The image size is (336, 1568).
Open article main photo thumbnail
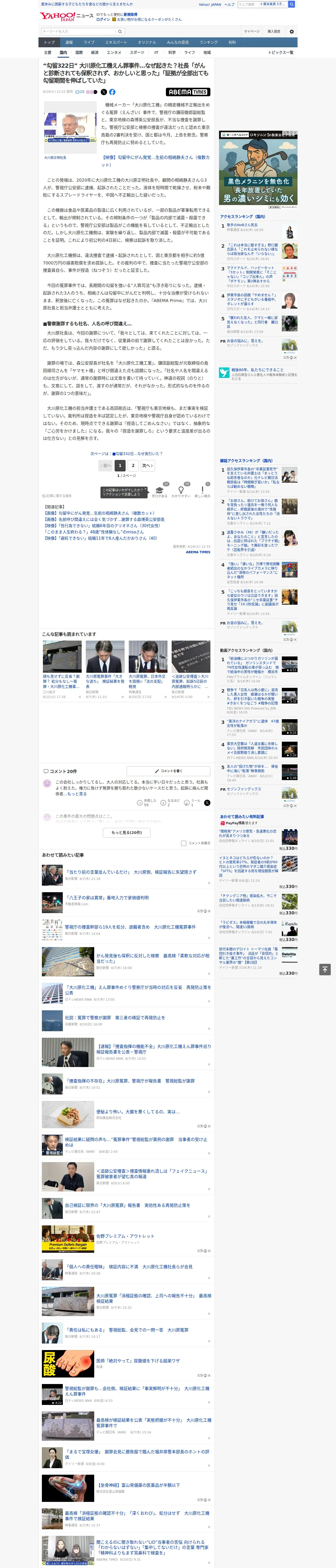[70, 127]
